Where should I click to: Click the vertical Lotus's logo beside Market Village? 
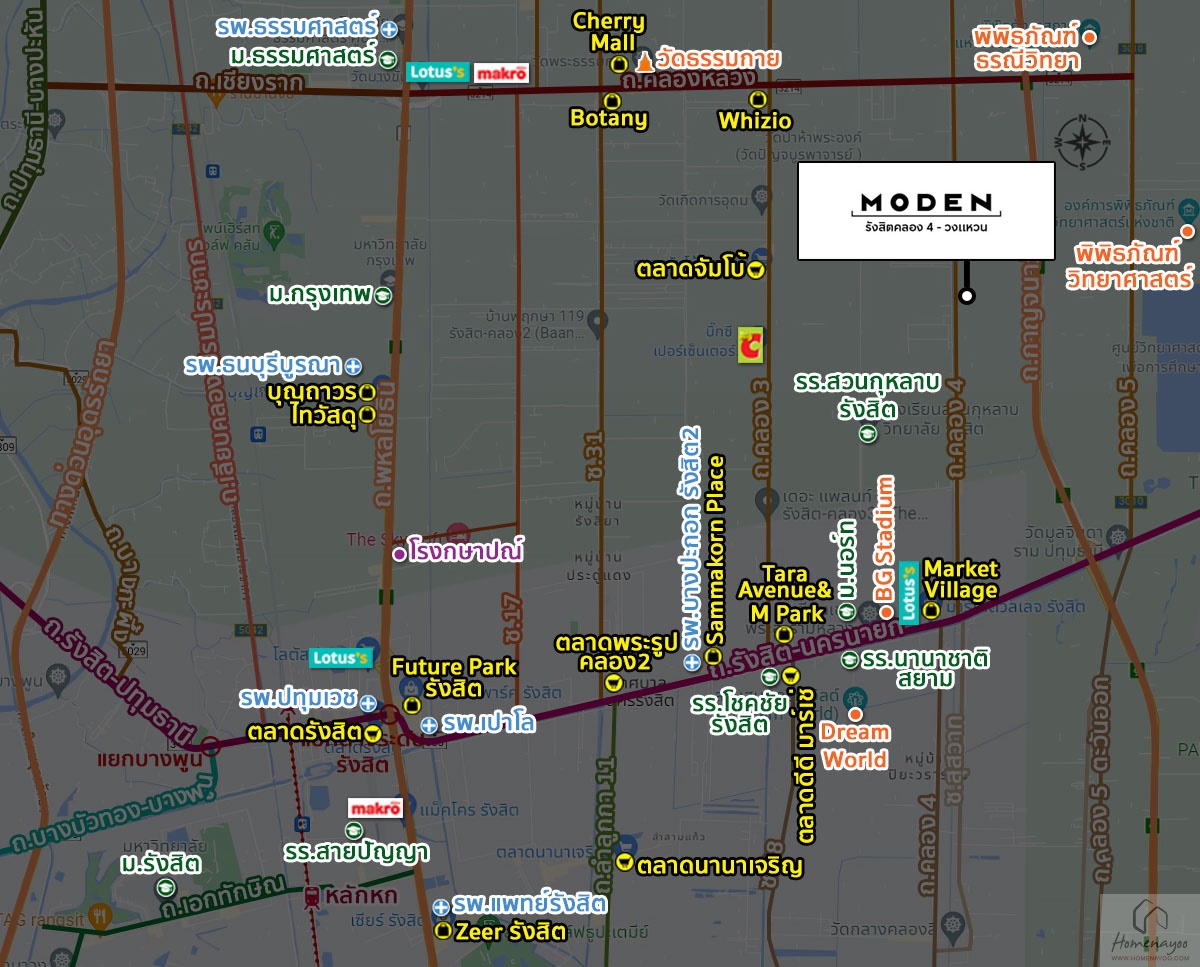(910, 594)
